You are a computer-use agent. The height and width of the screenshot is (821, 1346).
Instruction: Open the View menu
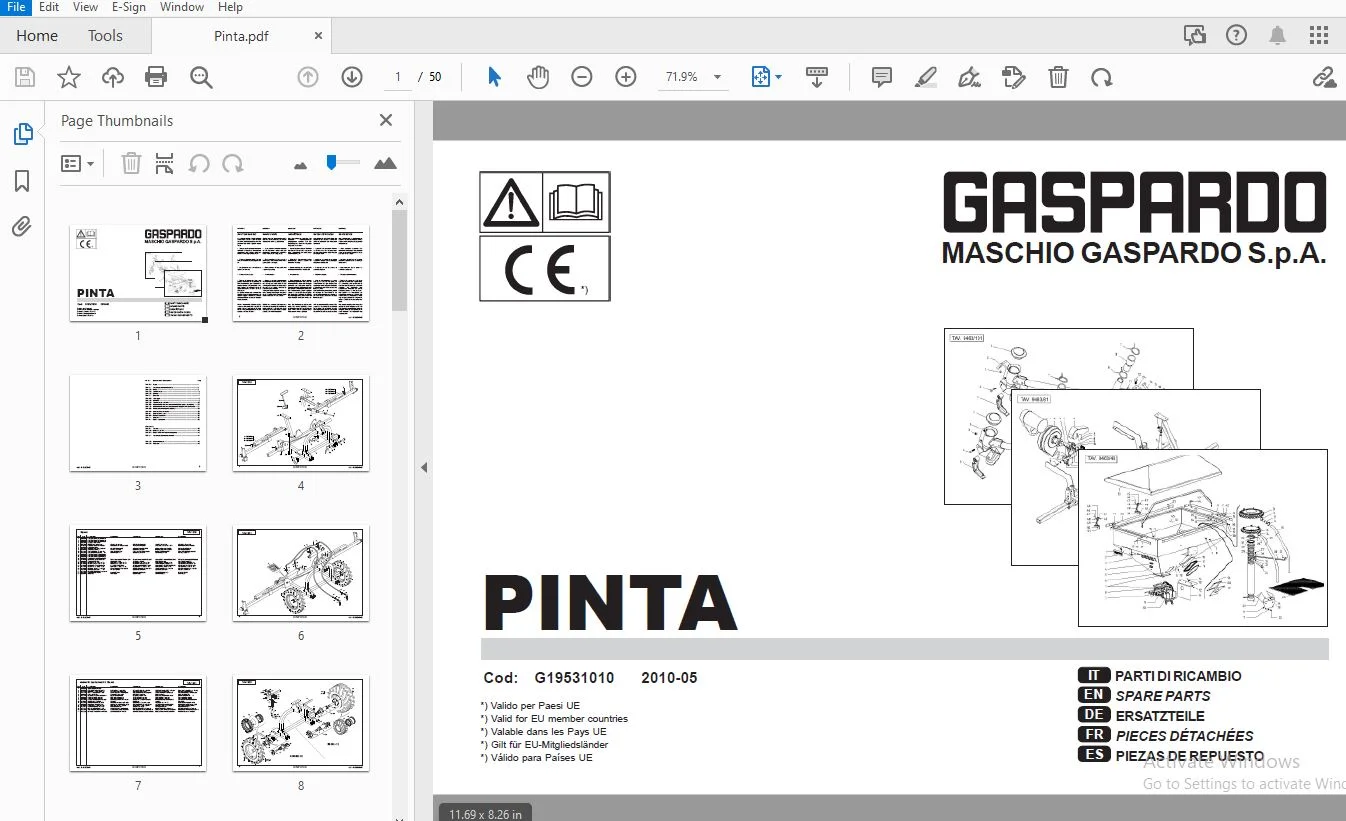pos(86,7)
